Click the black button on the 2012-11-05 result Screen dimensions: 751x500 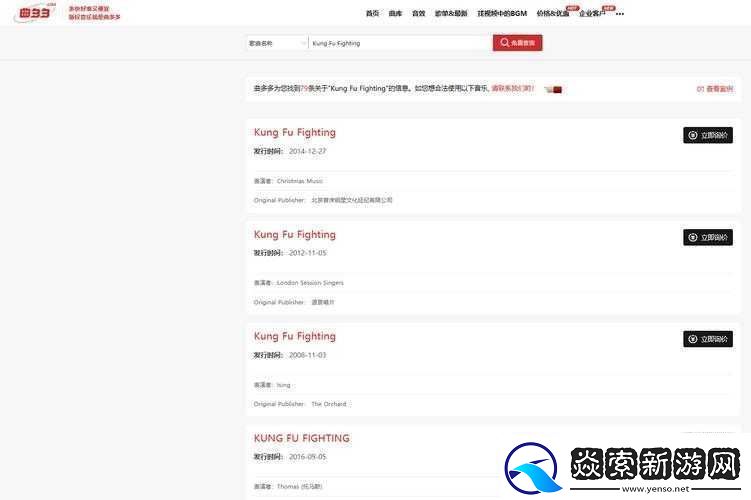[x=707, y=237]
